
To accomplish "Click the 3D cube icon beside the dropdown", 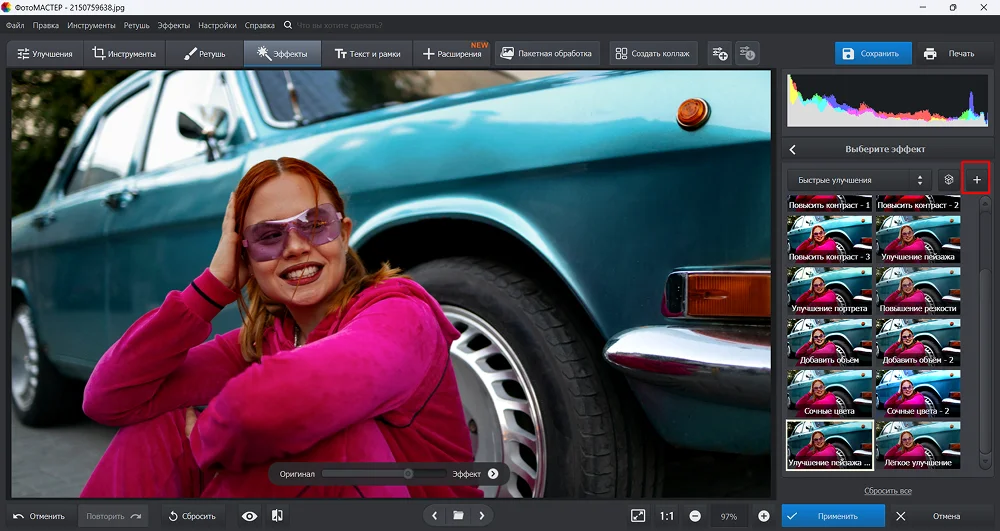I will coord(948,180).
